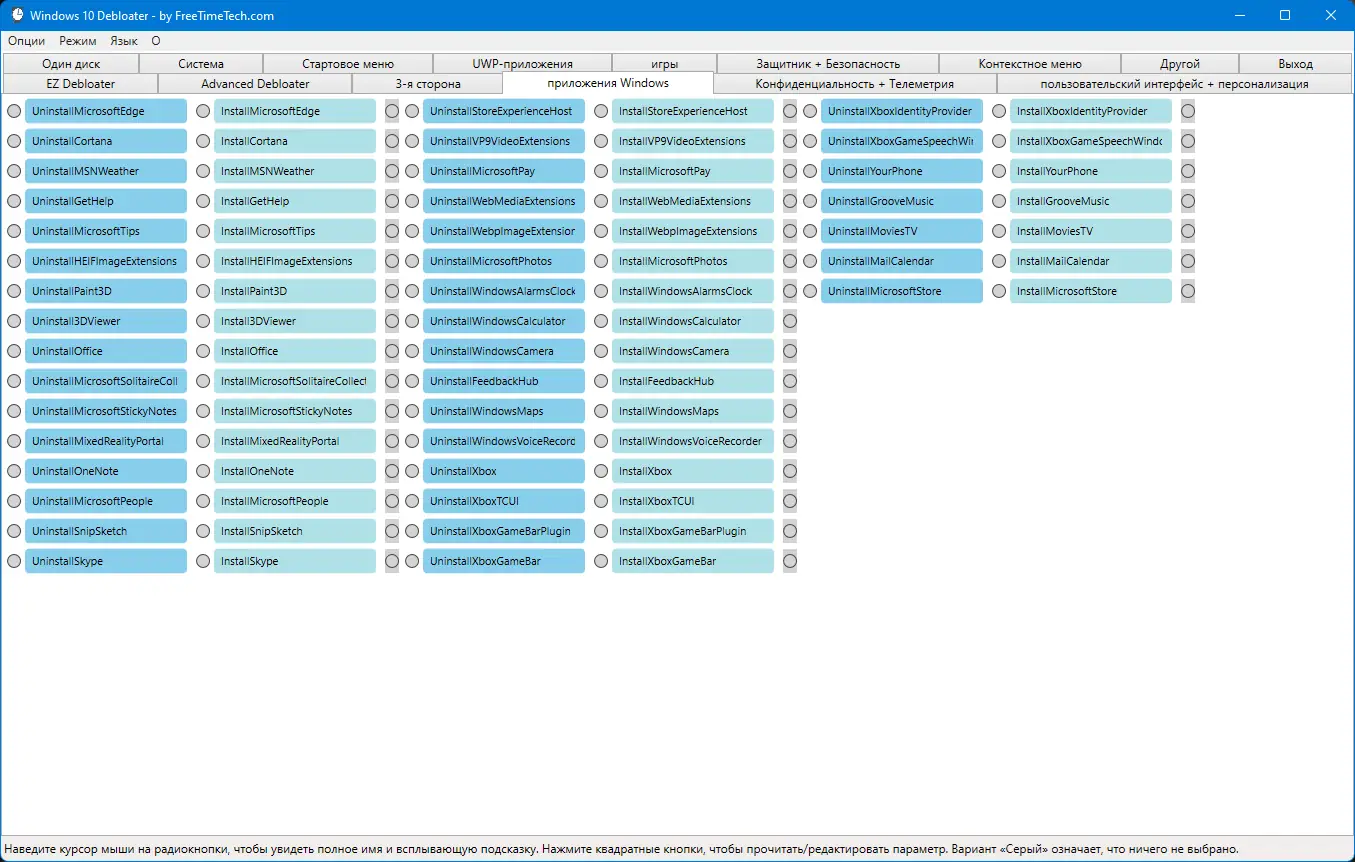The image size is (1355, 862).
Task: Click gray square button right of InstallStoreExperienceHost
Action: (x=790, y=111)
